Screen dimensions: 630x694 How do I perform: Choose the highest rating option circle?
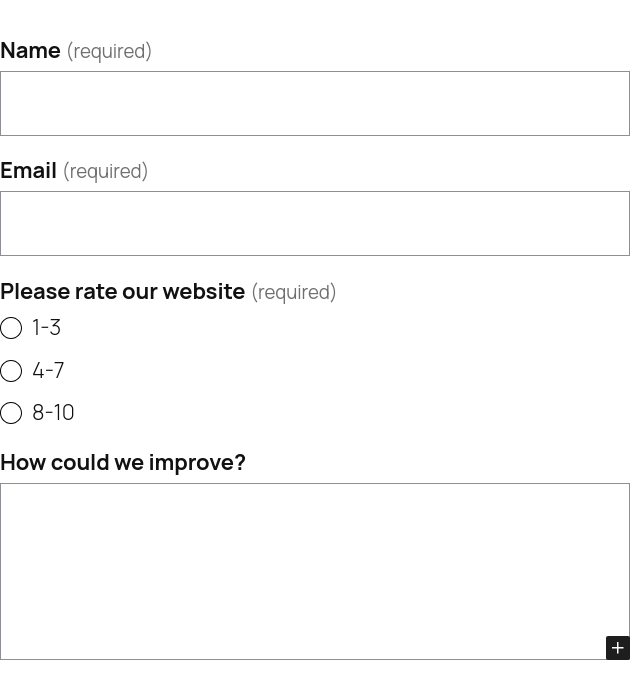[x=11, y=413]
